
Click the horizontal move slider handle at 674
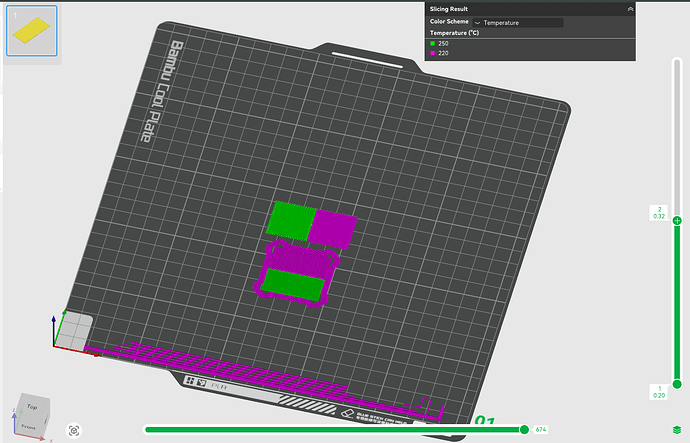click(524, 429)
